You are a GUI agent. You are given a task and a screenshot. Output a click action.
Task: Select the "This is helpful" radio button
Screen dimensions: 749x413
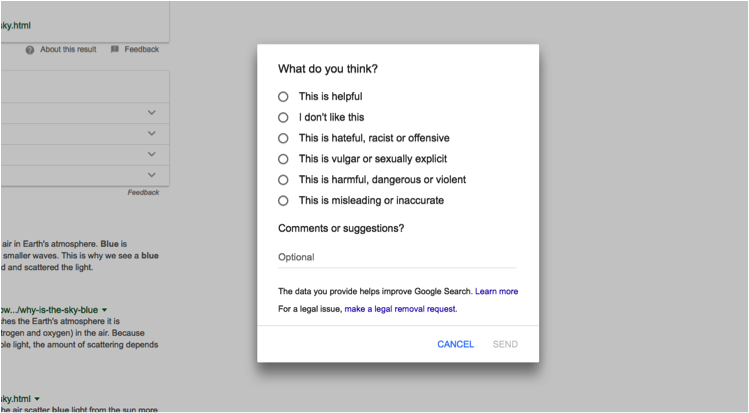pyautogui.click(x=283, y=96)
